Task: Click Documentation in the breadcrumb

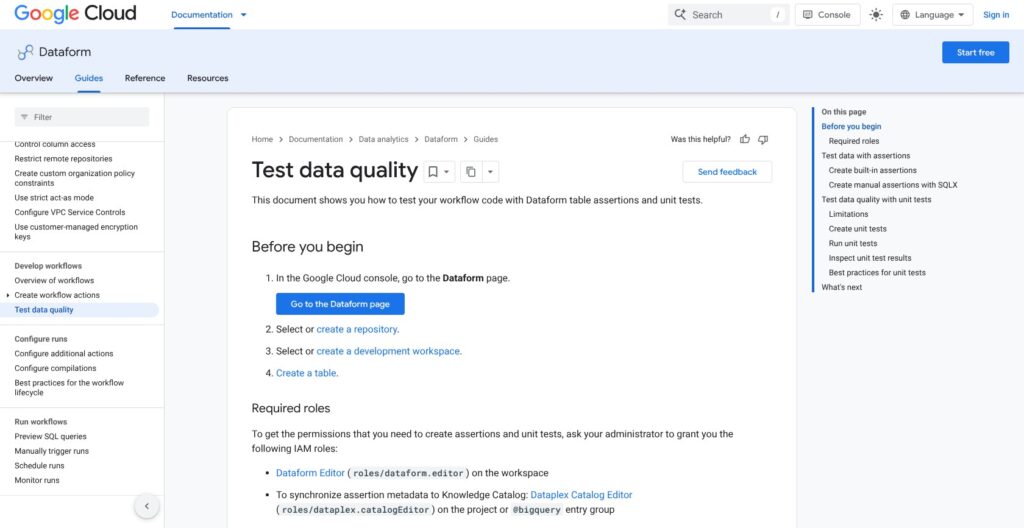Action: [x=315, y=139]
